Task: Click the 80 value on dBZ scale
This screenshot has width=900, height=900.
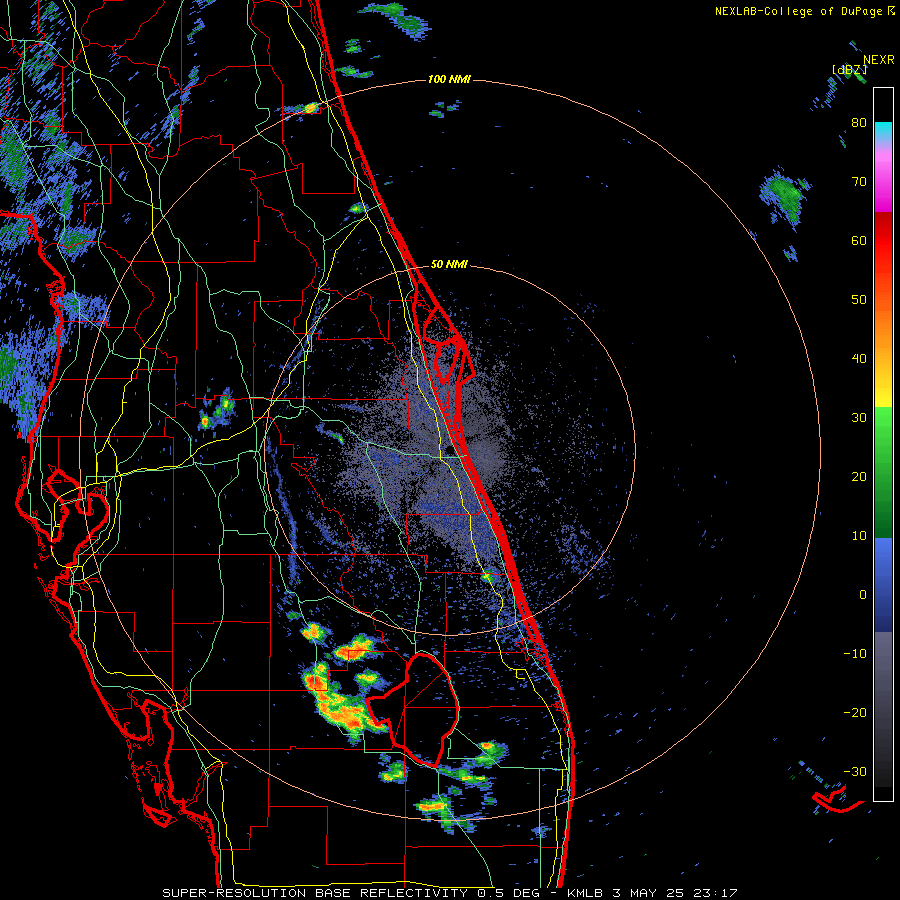Action: tap(859, 123)
